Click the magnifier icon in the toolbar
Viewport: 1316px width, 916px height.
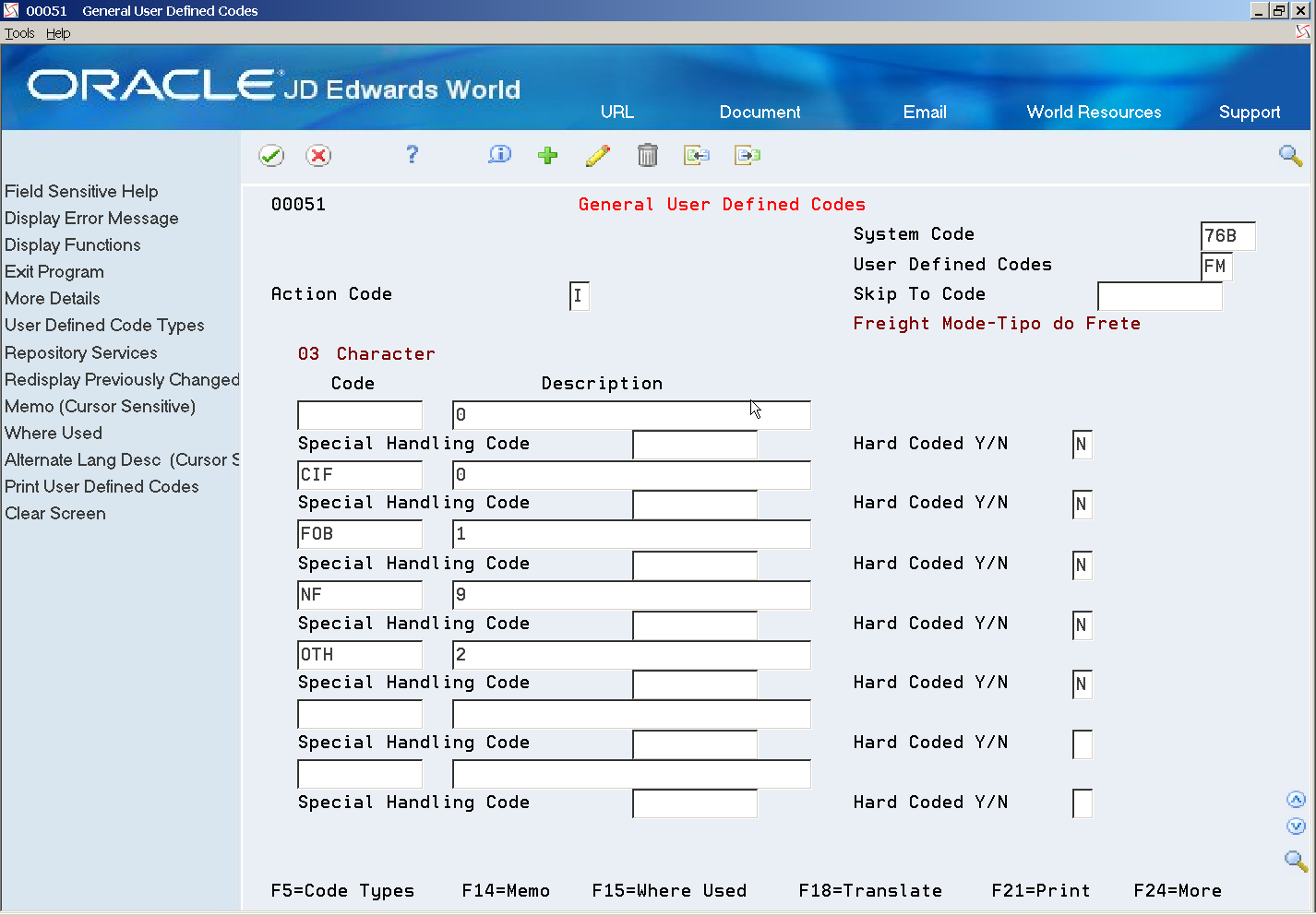pos(1290,155)
